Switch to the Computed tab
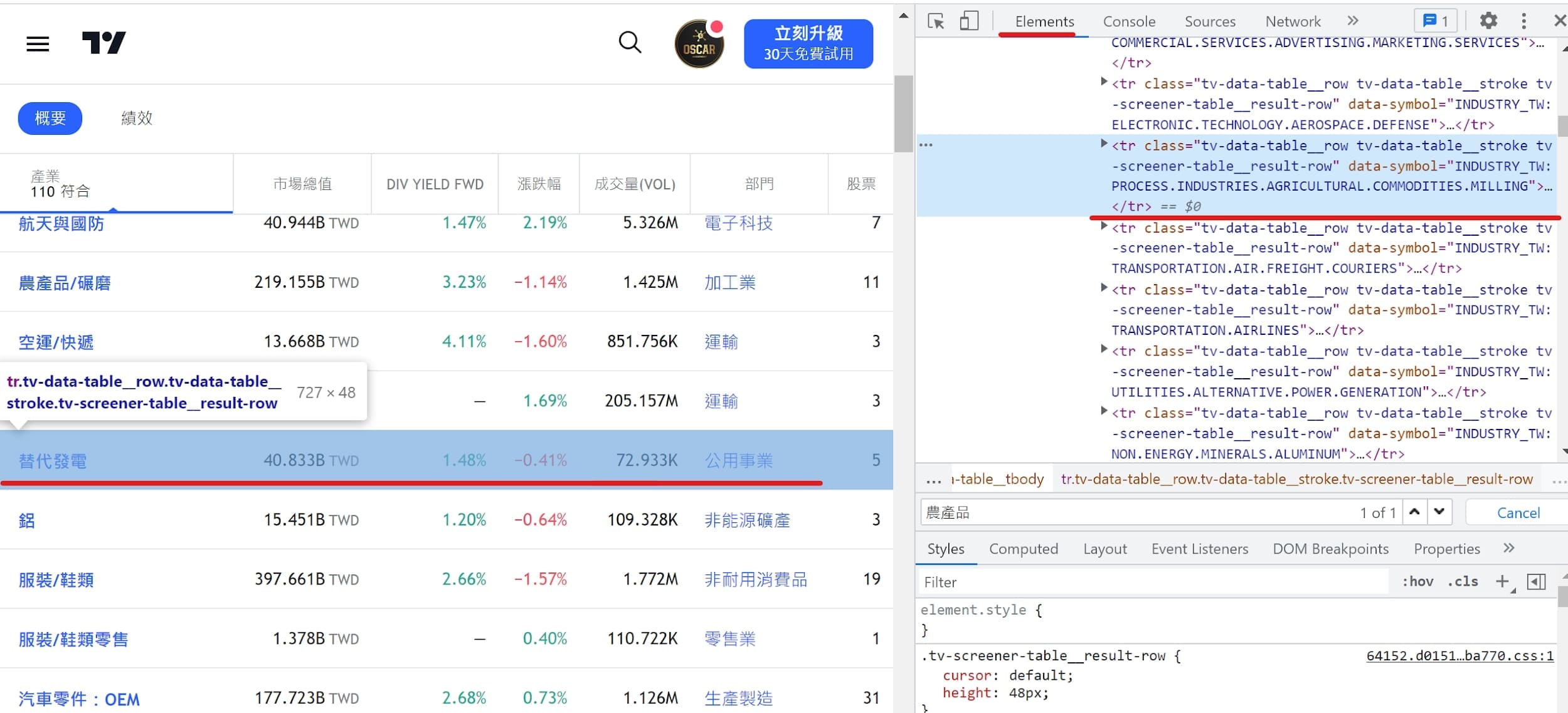Viewport: 1568px width, 713px height. click(x=1023, y=549)
